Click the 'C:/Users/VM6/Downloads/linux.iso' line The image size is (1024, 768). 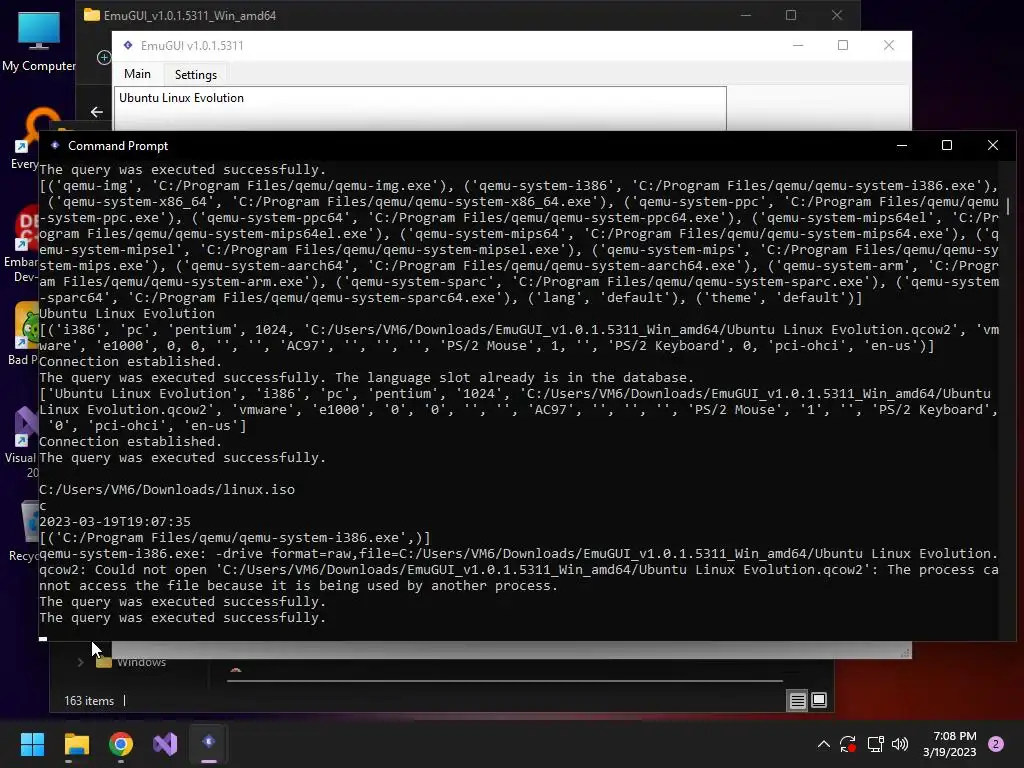pos(167,490)
